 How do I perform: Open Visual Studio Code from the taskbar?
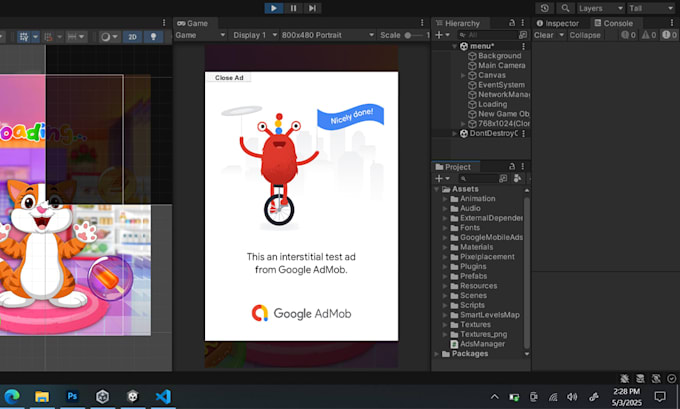[x=163, y=396]
